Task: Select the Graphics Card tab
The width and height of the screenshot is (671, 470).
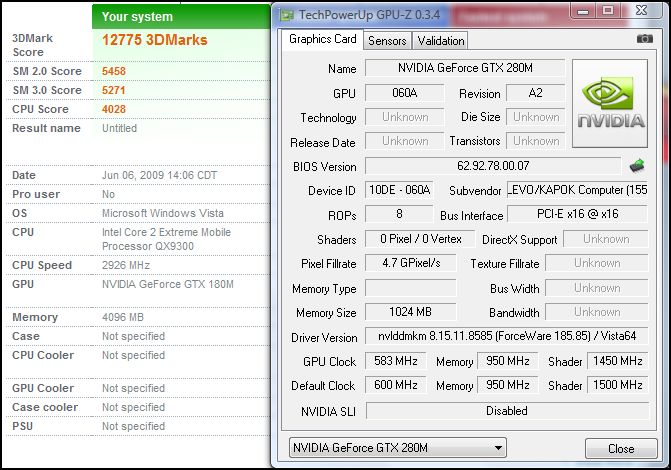Action: 323,39
